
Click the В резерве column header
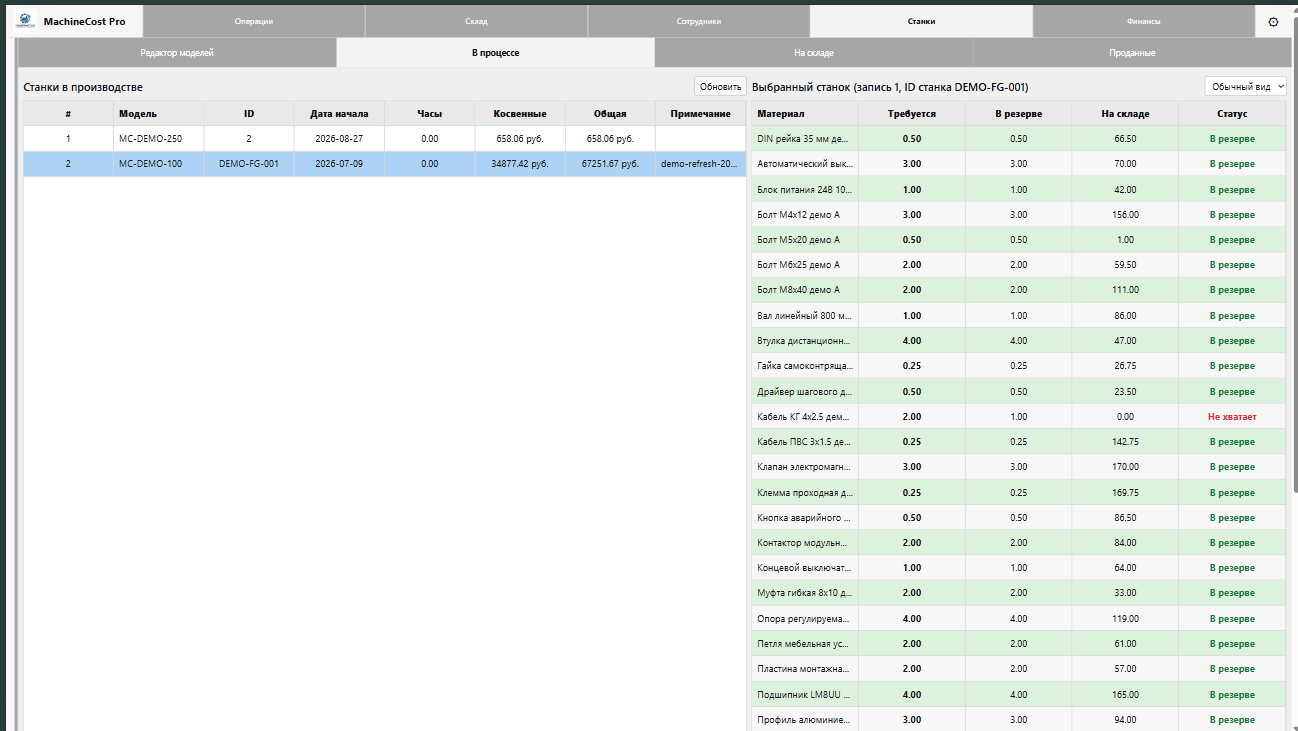[x=1018, y=113]
